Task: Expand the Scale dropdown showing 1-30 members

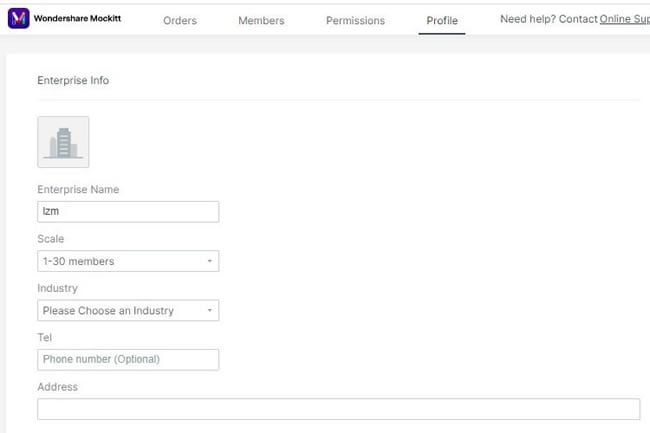Action: (x=128, y=261)
